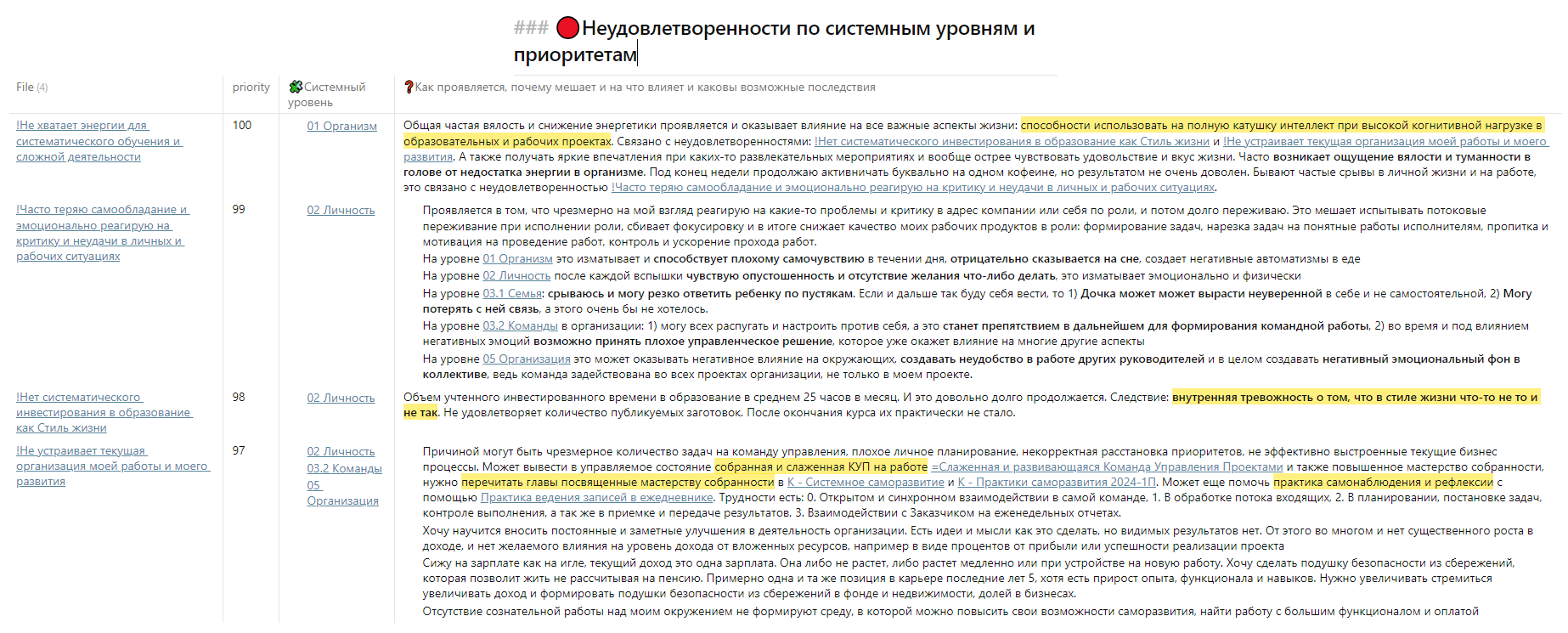The width and height of the screenshot is (1568, 633).
Task: Open 03.2 Команды in the system level column
Action: (x=344, y=468)
